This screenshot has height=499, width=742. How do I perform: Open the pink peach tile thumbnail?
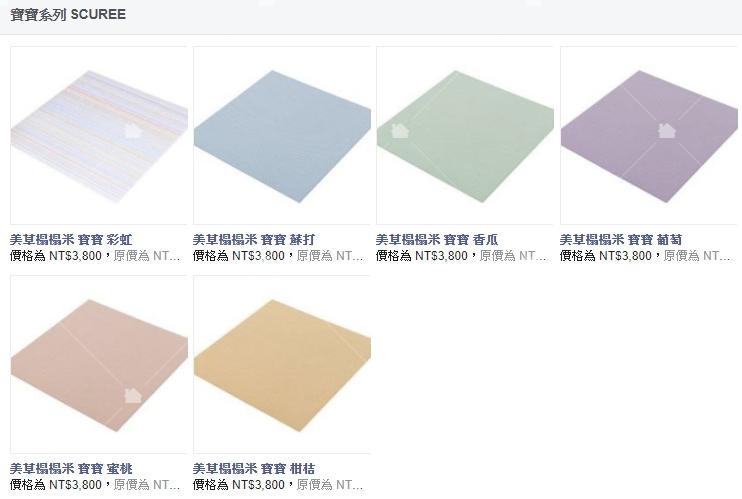point(99,365)
